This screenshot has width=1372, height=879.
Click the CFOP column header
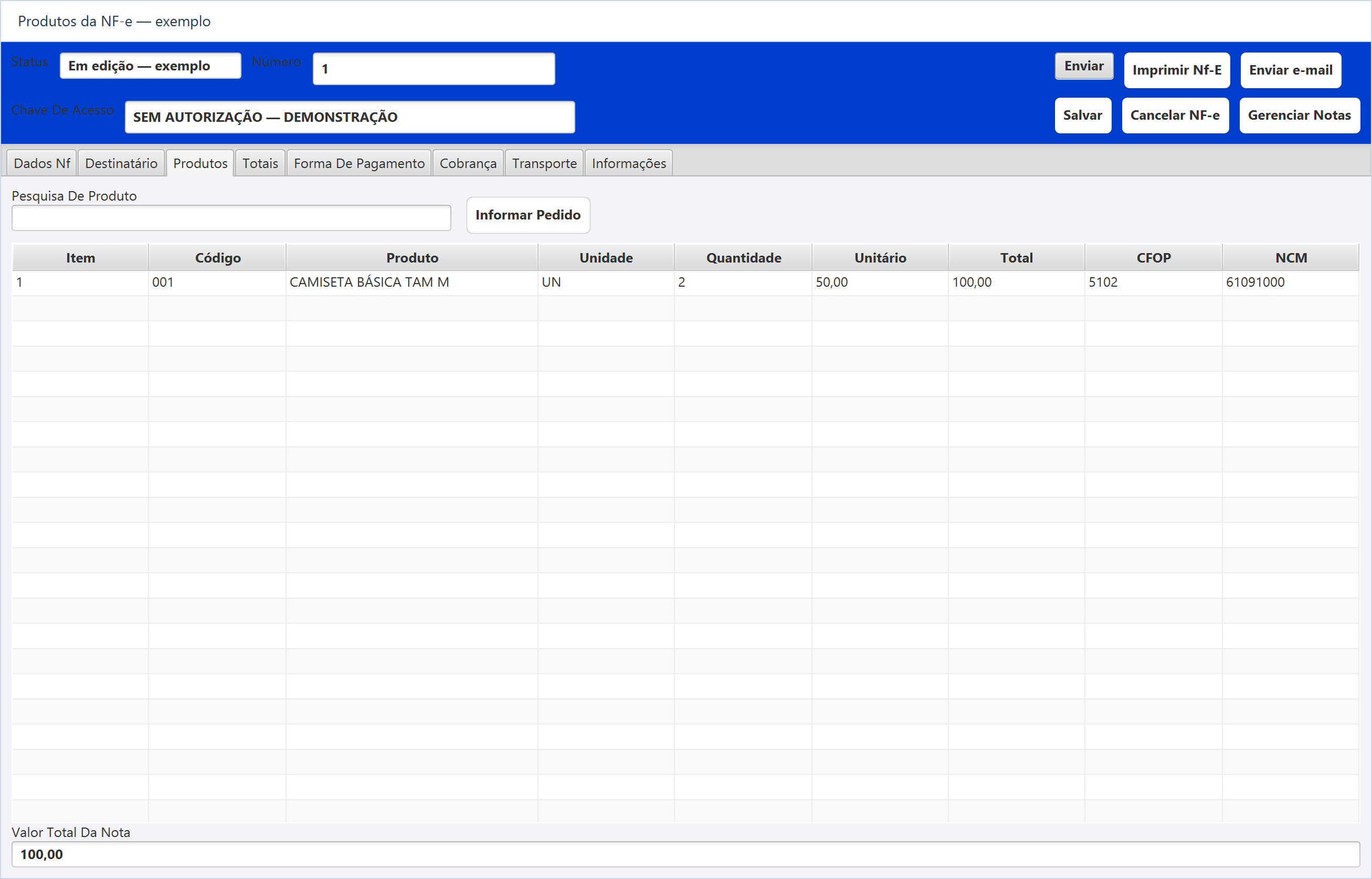[1153, 258]
